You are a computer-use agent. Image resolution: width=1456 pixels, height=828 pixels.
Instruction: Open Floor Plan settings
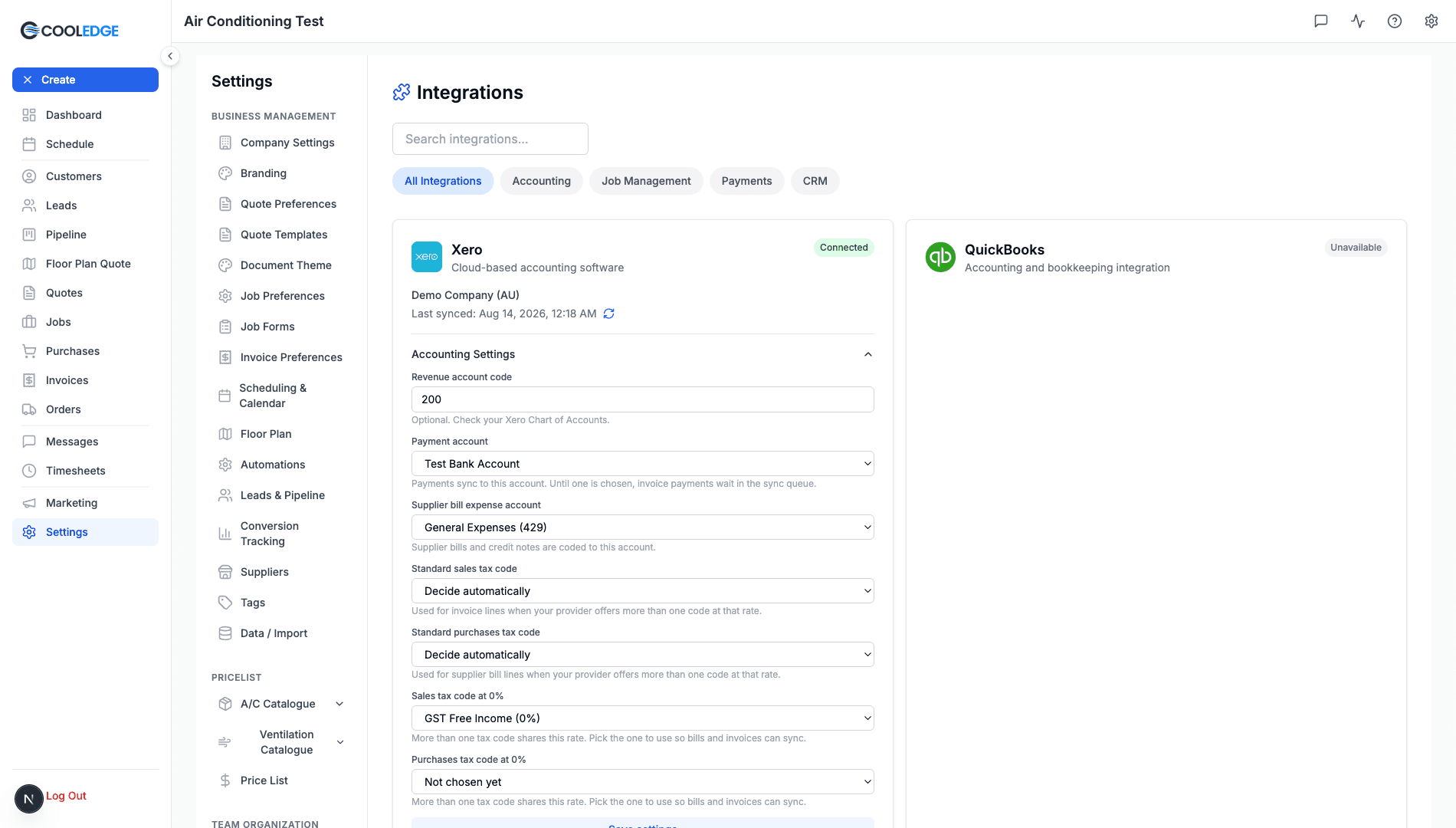point(281,434)
